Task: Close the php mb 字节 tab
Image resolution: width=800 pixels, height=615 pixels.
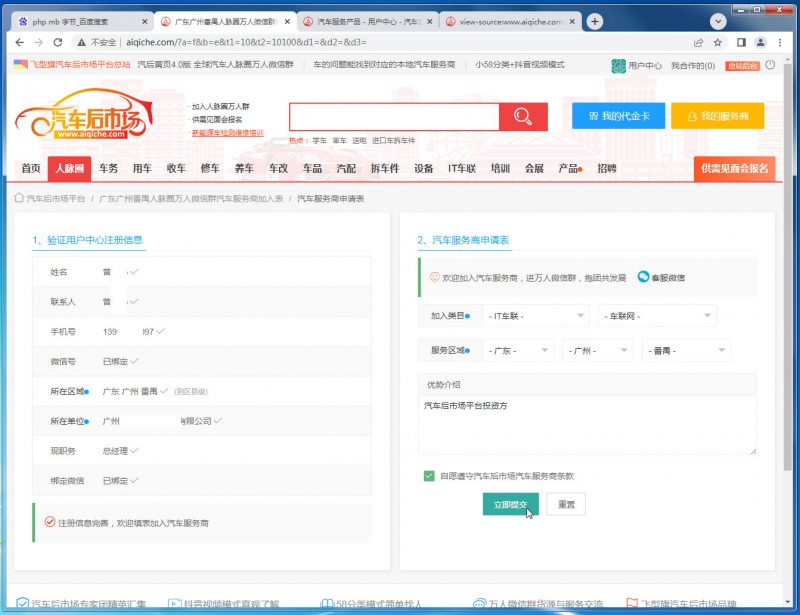Action: 144,21
